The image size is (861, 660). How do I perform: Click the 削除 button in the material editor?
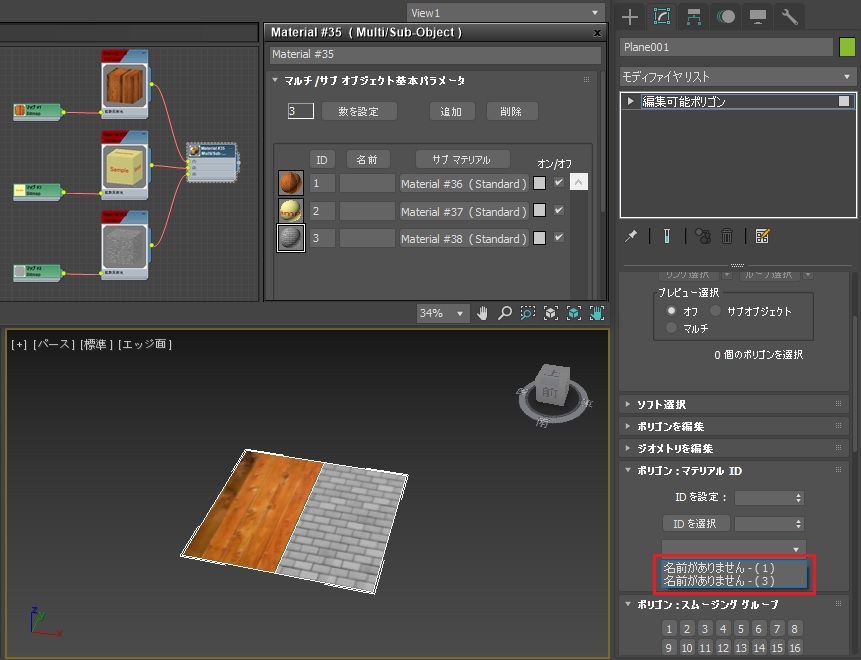point(511,111)
